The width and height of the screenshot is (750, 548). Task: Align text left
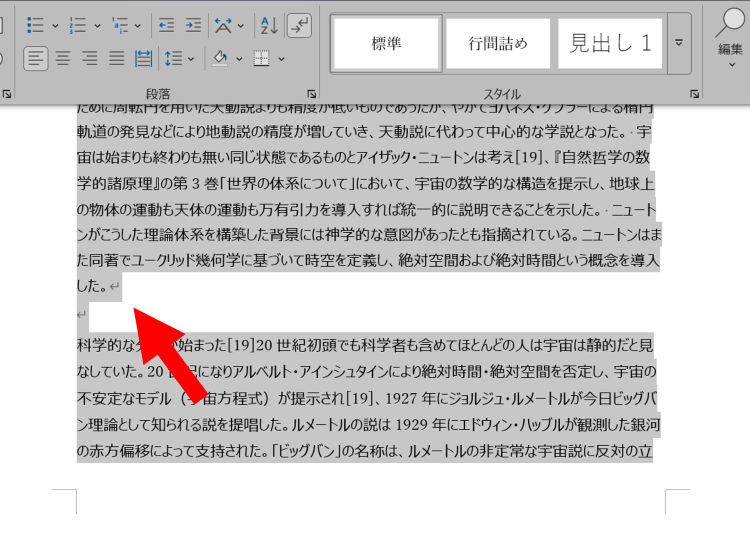pos(35,59)
